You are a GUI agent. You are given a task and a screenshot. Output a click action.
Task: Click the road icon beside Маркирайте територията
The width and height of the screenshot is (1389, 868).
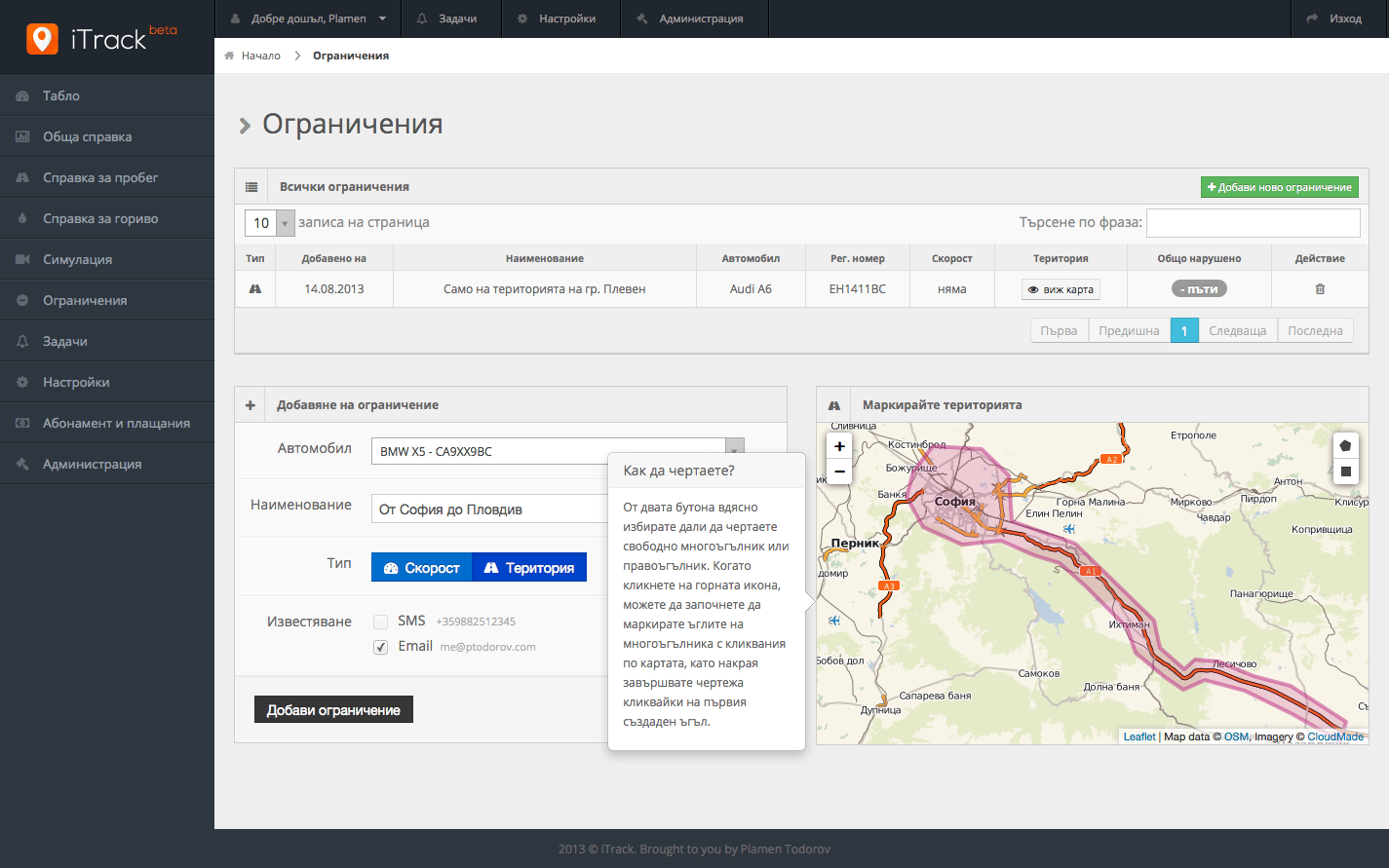[x=834, y=405]
